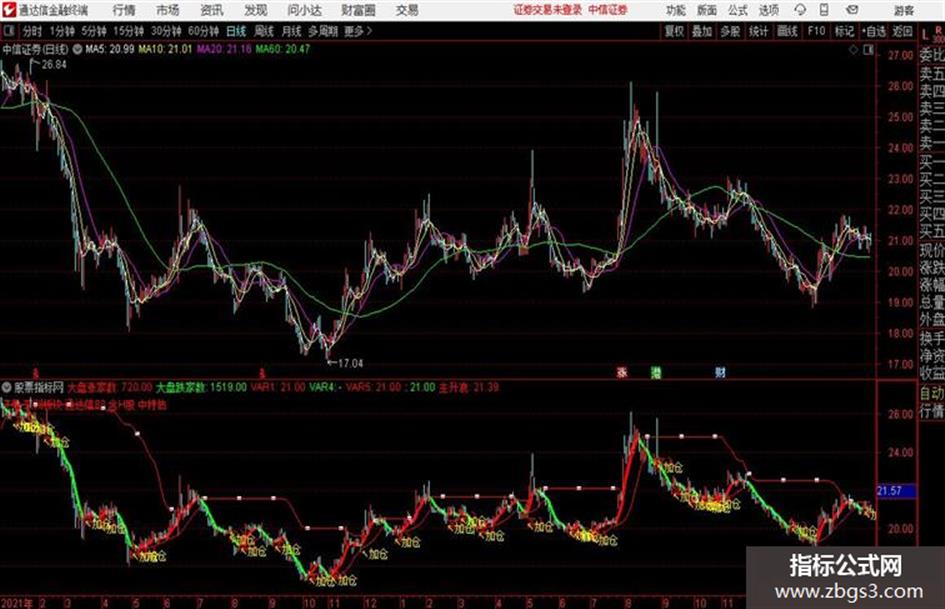Click the envelope message icon
Screen dimensions: 945x609
click(852, 10)
